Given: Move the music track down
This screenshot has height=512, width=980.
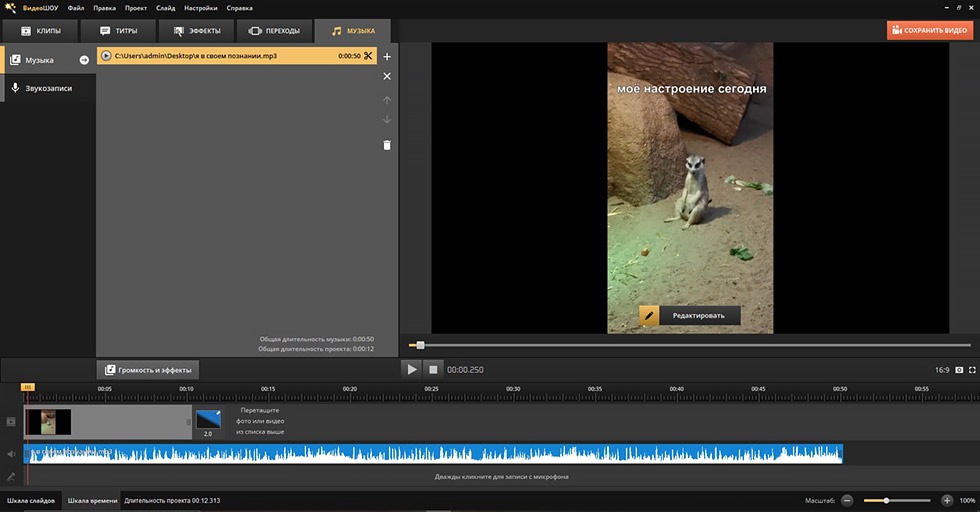Looking at the screenshot, I should click(387, 119).
